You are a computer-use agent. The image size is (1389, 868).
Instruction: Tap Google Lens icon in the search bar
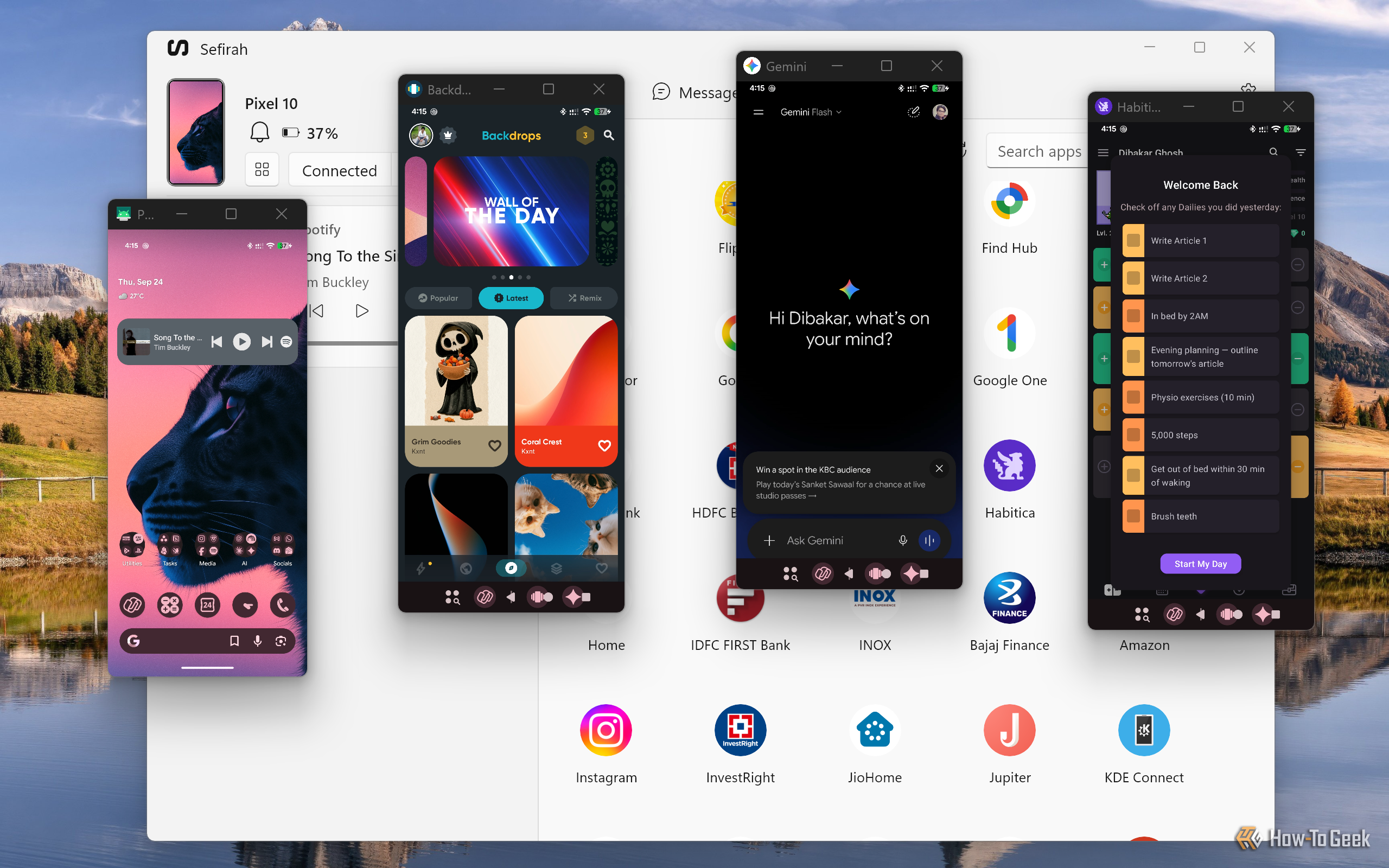click(x=280, y=641)
